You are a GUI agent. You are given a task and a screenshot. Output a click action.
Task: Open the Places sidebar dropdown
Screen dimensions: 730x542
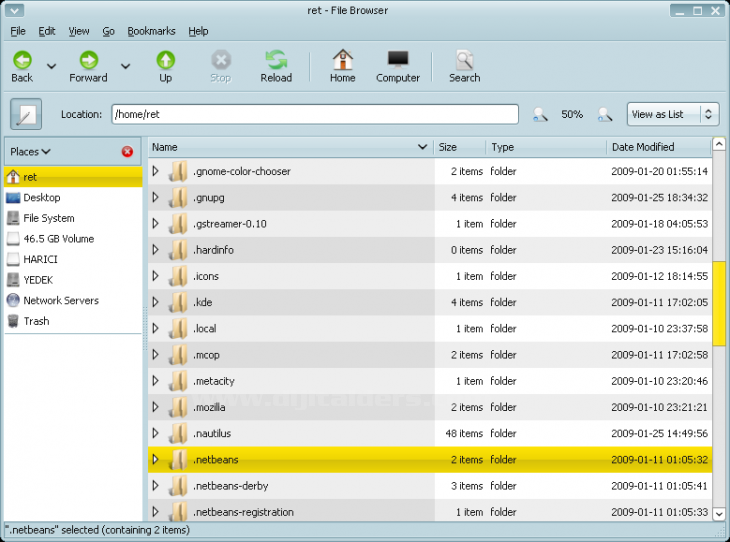click(31, 152)
